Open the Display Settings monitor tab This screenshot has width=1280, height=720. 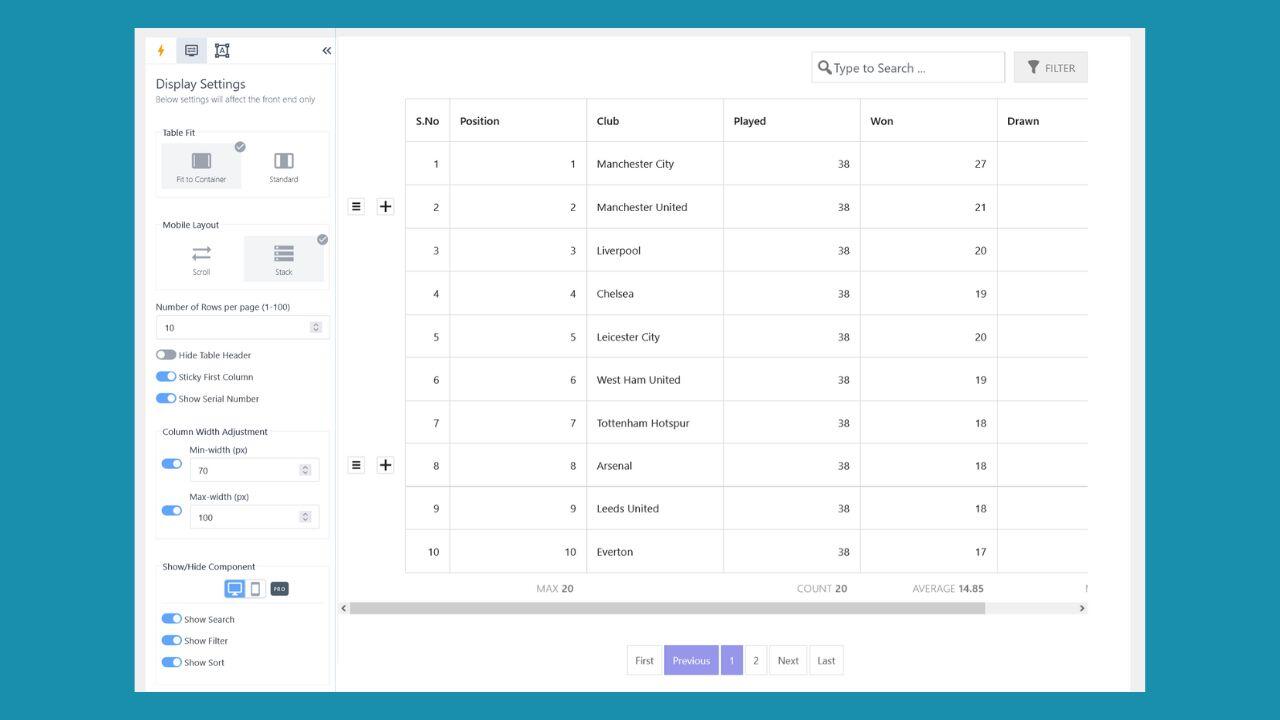coord(191,51)
